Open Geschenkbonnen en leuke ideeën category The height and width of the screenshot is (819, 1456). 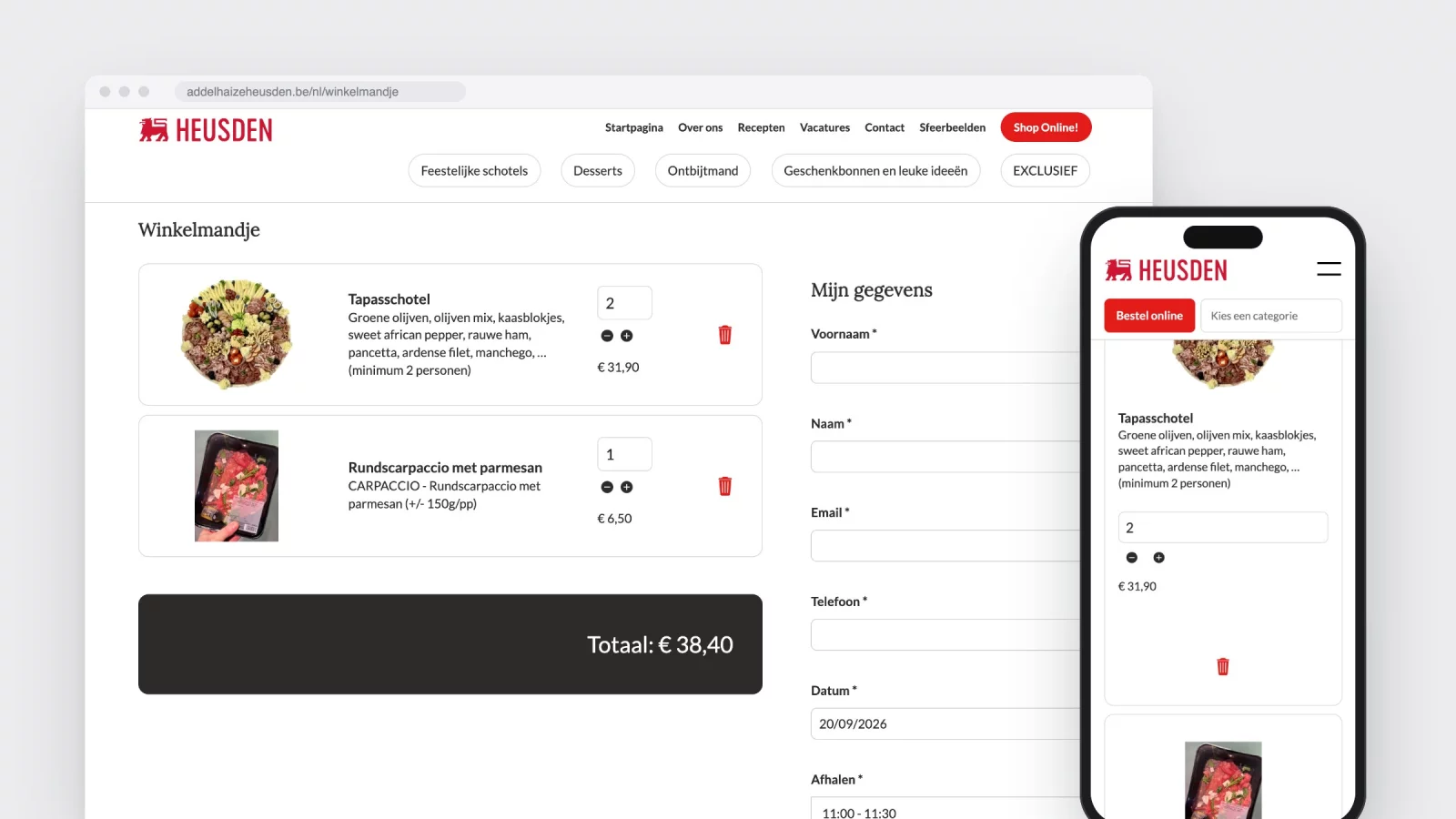coord(875,170)
